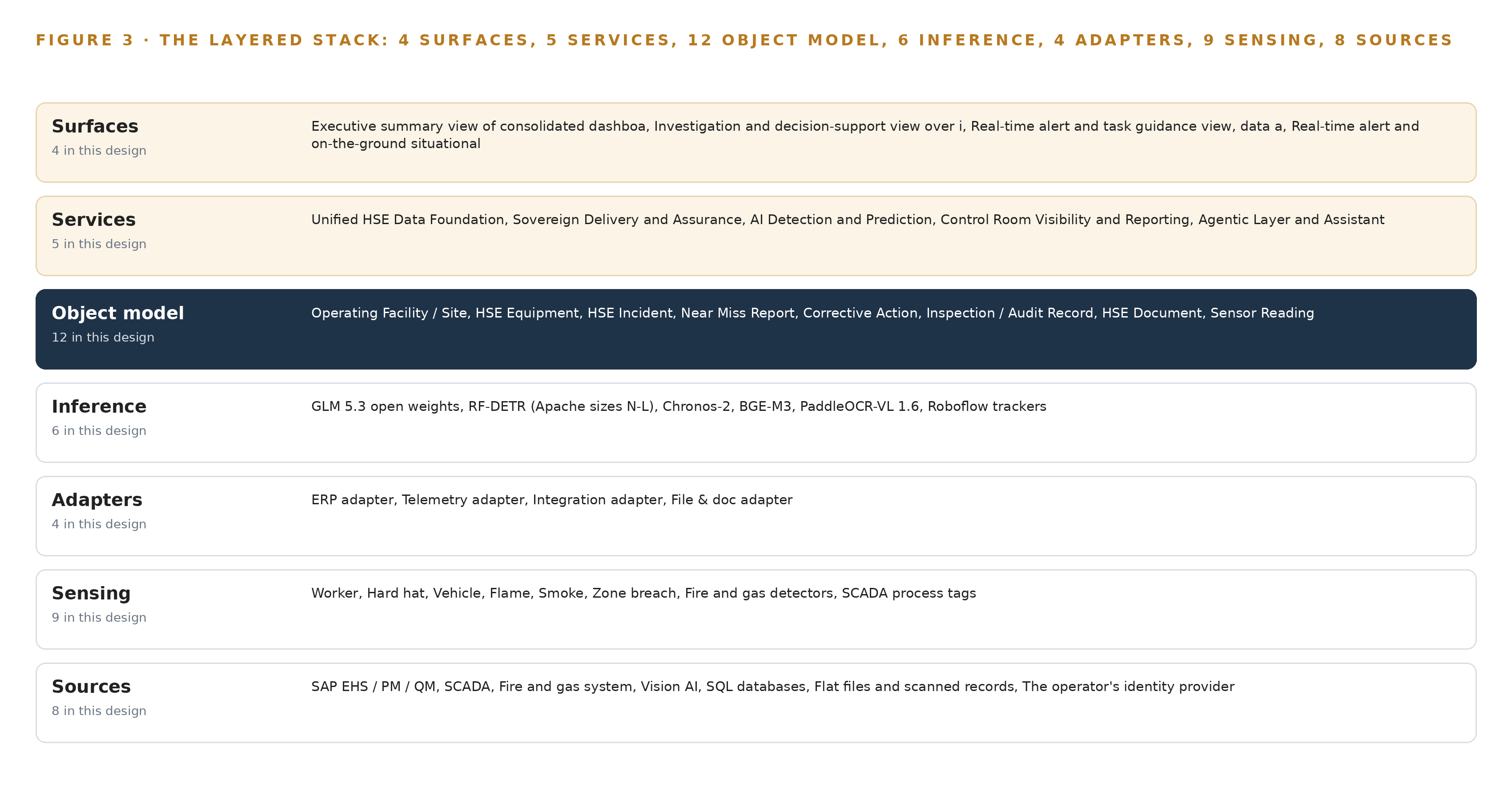Select the Surfaces layer heading
1512x796 pixels.
(x=95, y=126)
